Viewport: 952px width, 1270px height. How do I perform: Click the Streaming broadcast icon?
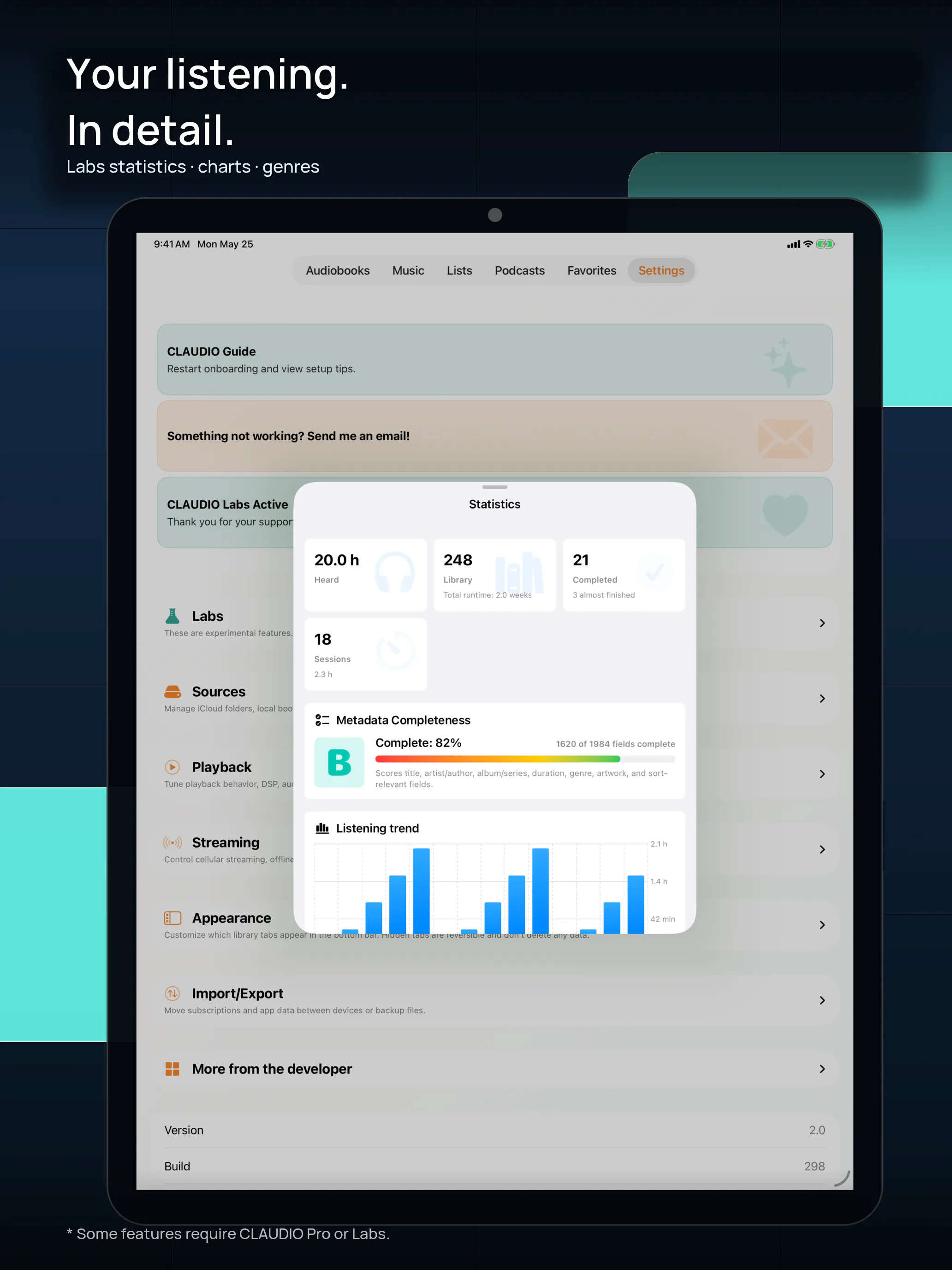tap(172, 842)
